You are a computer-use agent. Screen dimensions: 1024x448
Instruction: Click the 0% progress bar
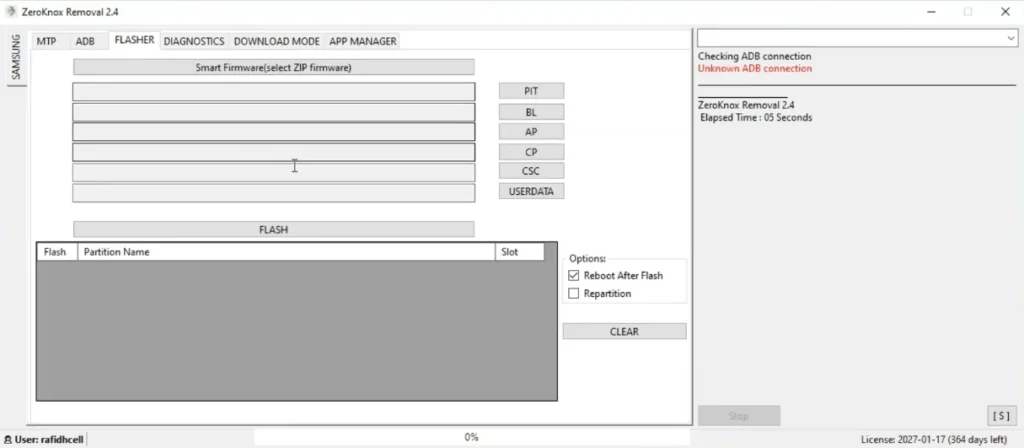(x=472, y=438)
